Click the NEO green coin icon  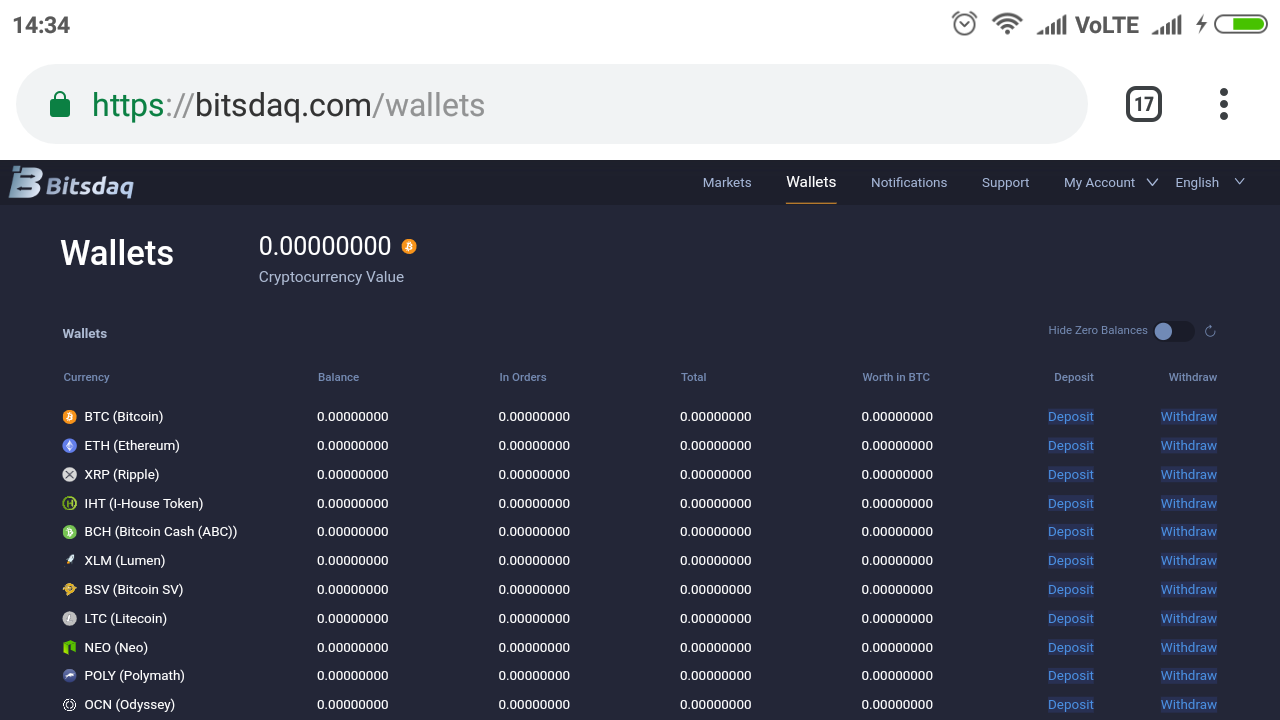69,647
